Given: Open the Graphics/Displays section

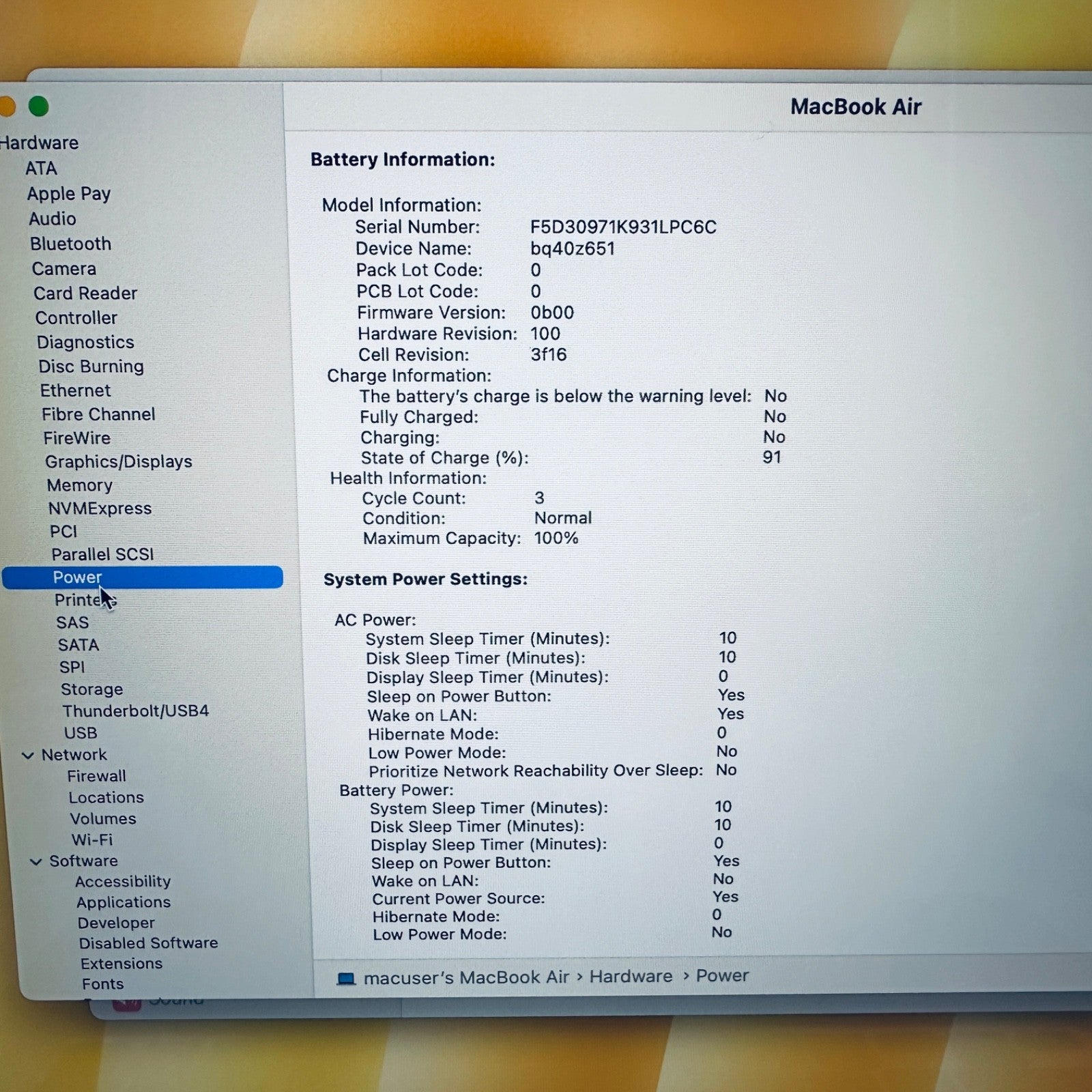Looking at the screenshot, I should coord(118,461).
